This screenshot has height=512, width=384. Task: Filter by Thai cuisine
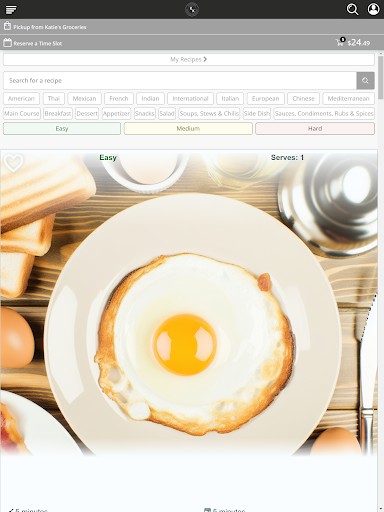(x=54, y=99)
